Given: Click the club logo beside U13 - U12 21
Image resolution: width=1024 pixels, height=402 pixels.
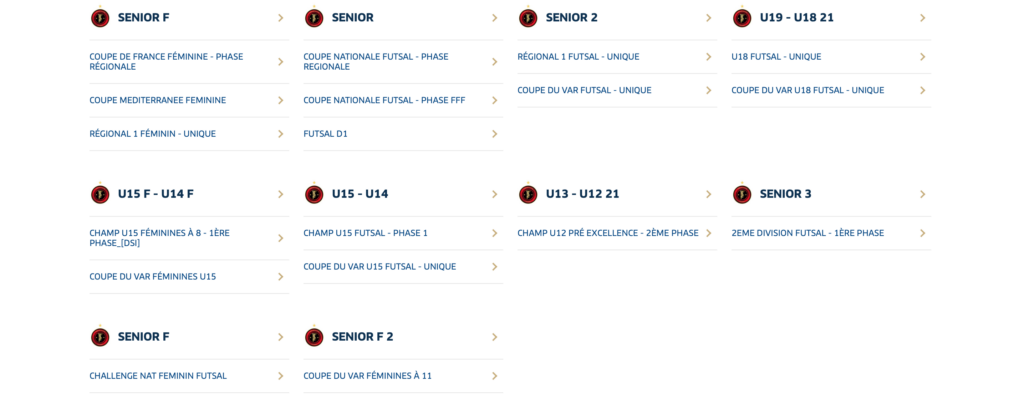Looking at the screenshot, I should (528, 194).
